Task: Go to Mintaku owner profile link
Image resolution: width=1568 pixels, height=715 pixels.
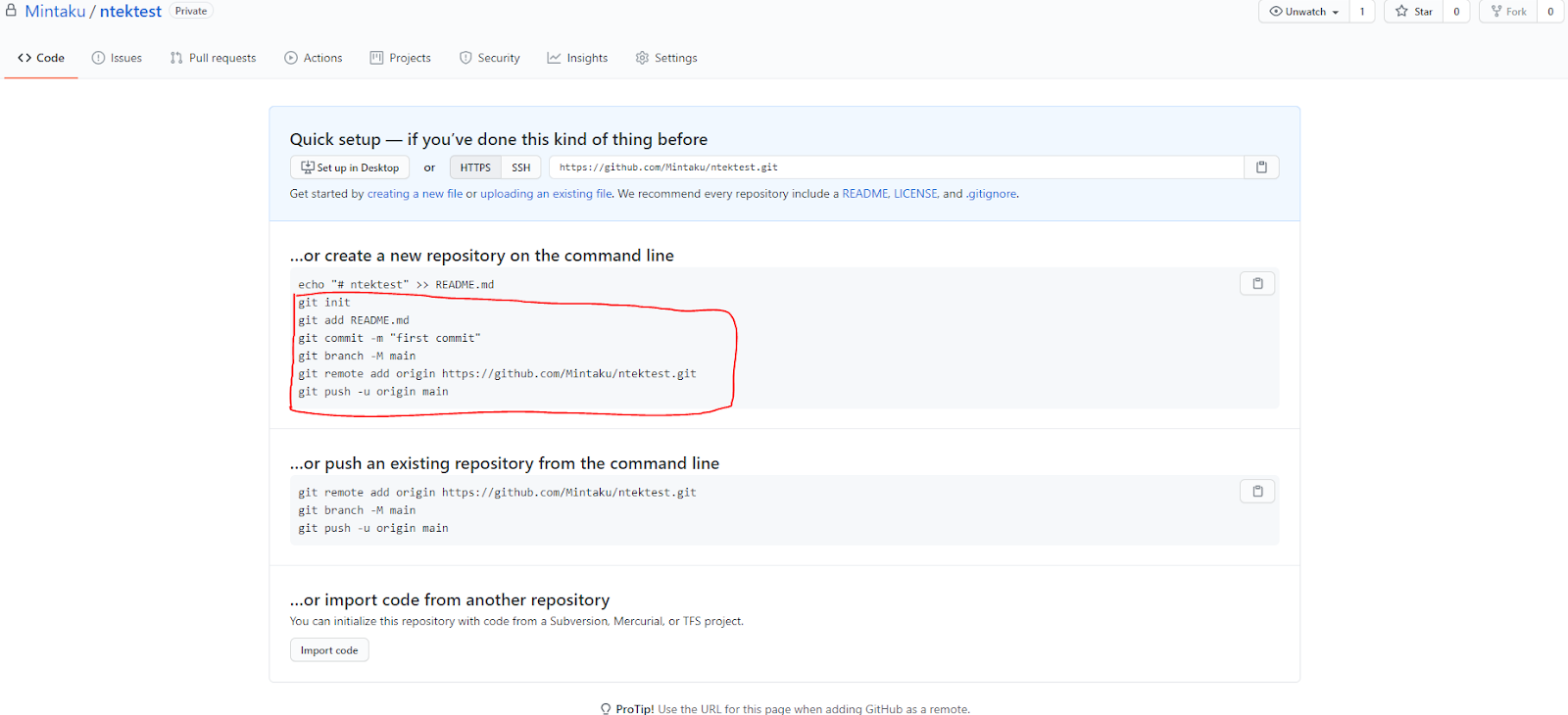Action: click(55, 12)
